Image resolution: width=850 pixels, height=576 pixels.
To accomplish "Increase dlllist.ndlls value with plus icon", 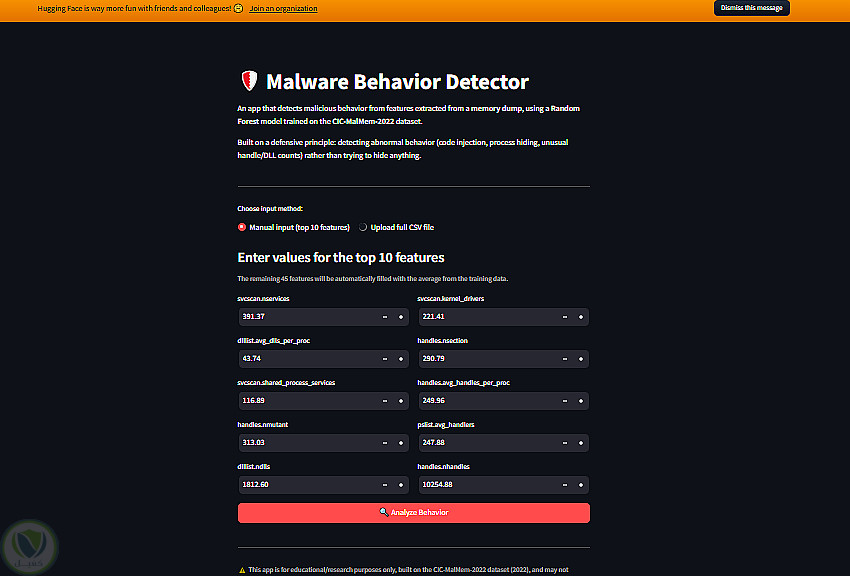I will point(401,485).
